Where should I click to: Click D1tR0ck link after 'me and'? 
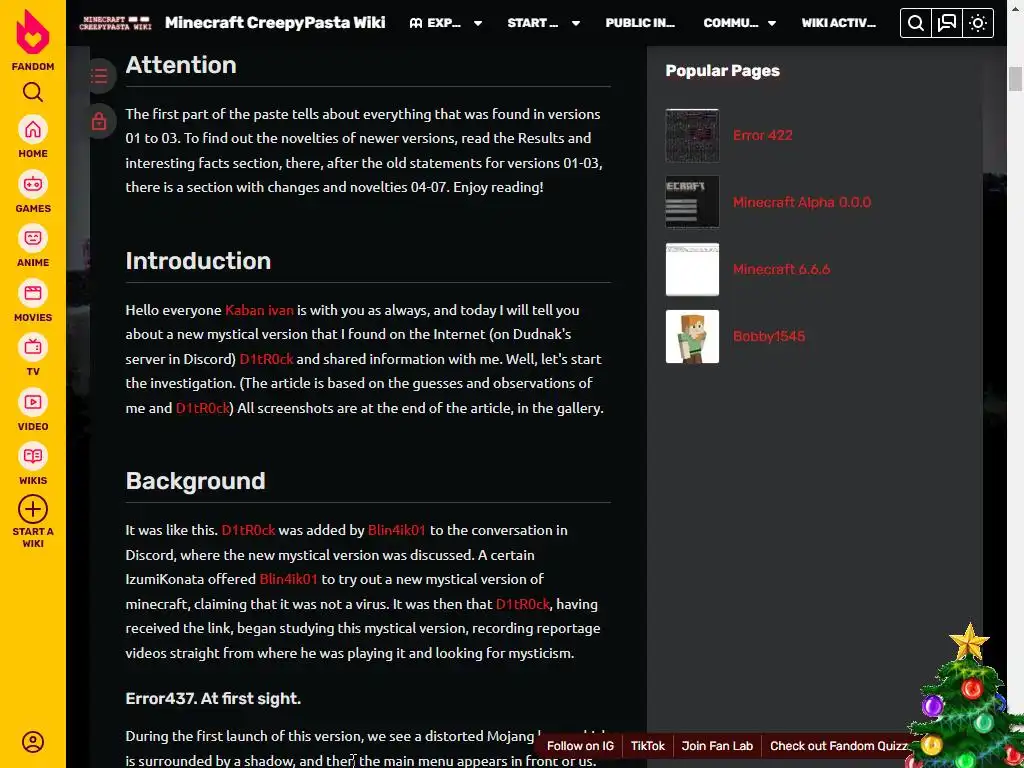pyautogui.click(x=202, y=408)
